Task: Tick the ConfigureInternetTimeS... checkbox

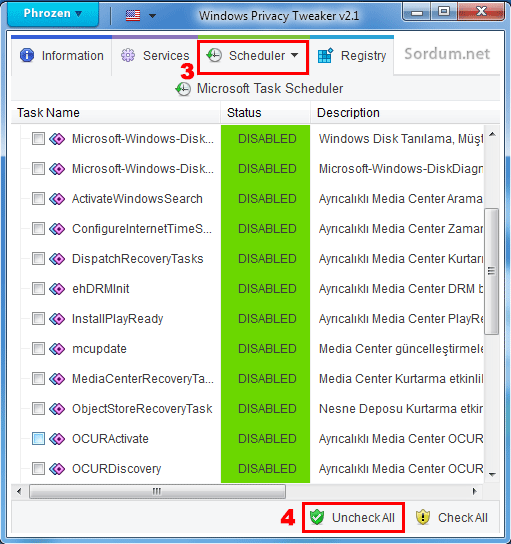Action: tap(38, 229)
